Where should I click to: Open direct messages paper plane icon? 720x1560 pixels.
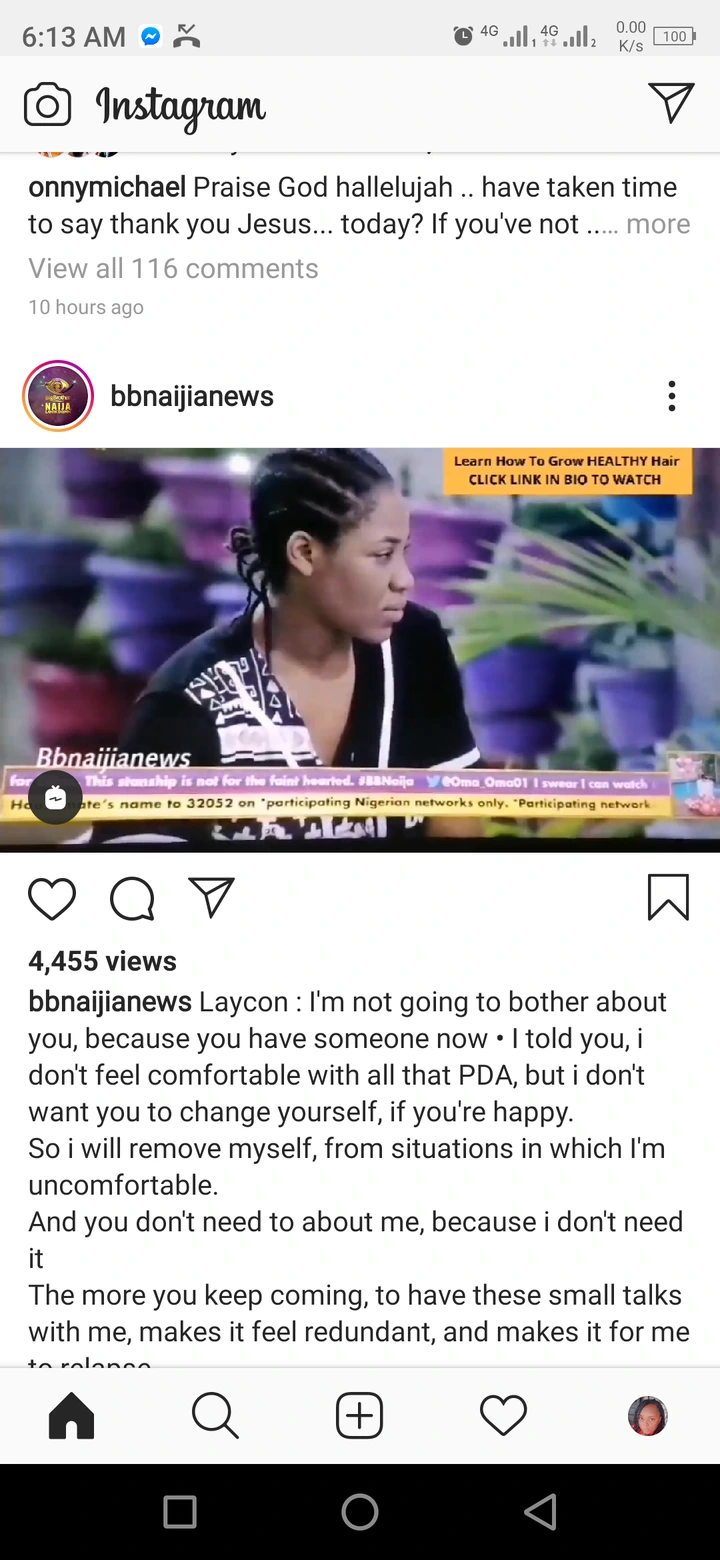[671, 103]
